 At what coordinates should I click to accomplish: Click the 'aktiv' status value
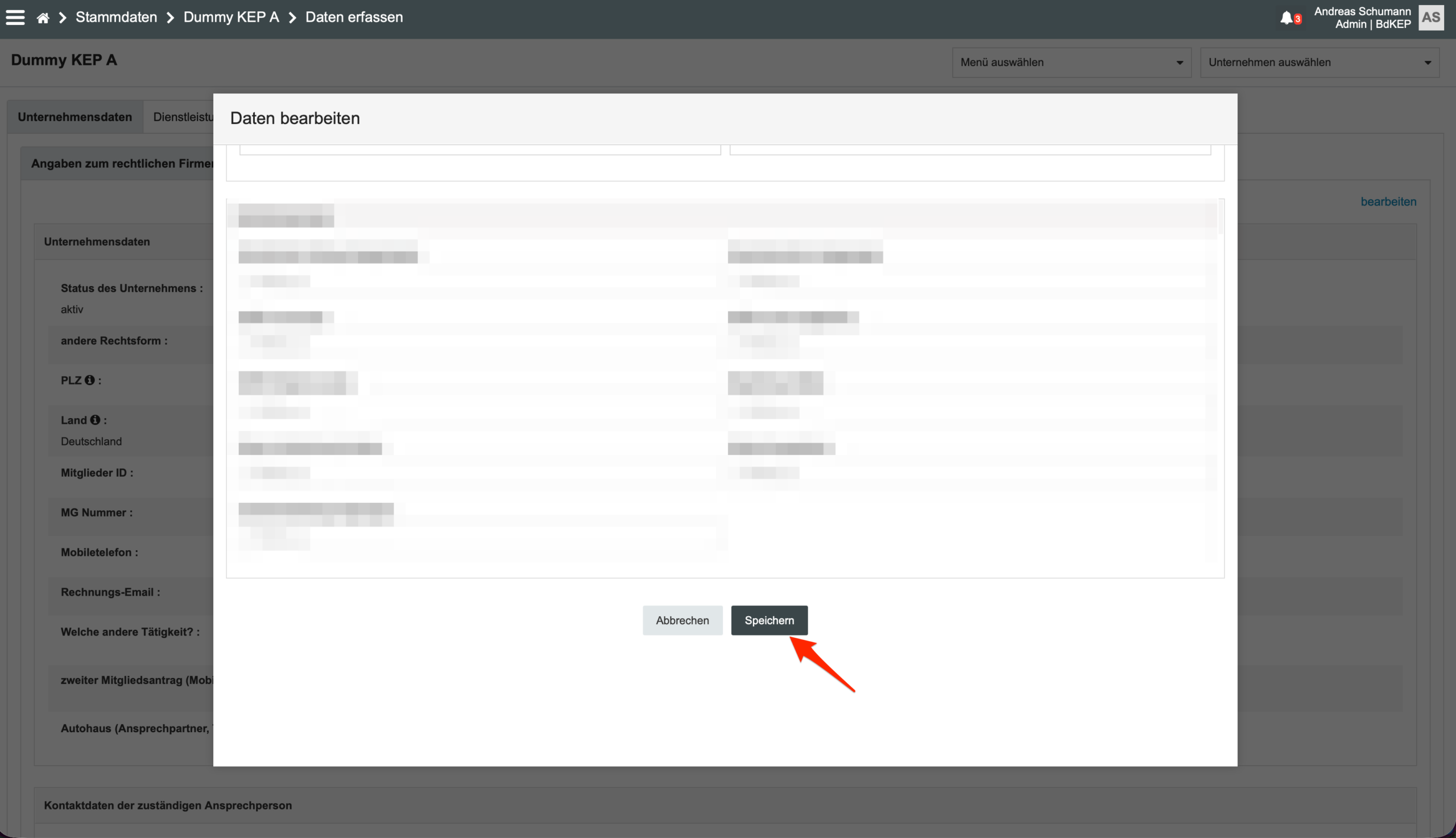72,309
